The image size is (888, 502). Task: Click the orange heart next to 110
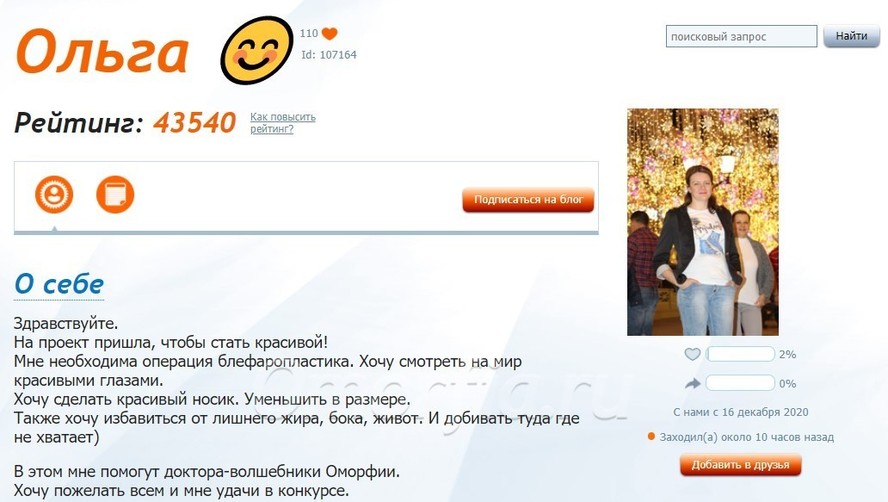pos(330,33)
